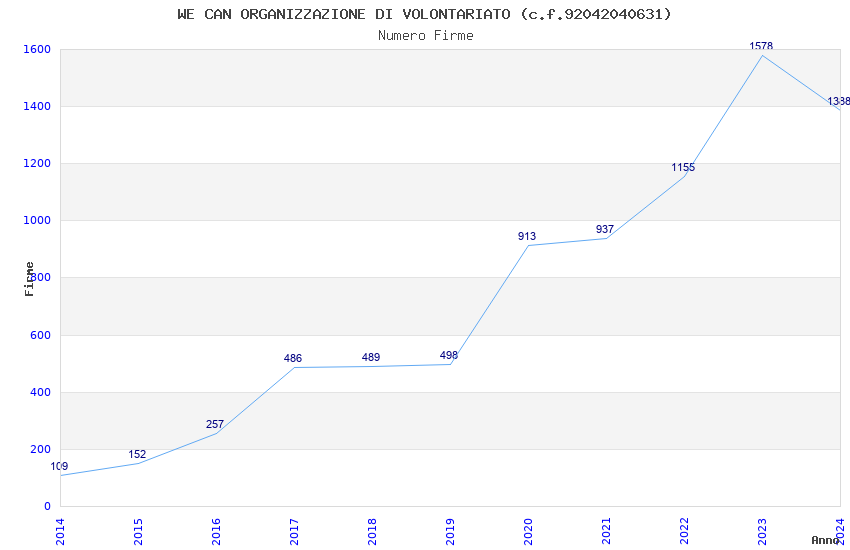
Task: Click x-axis year label 2014
Action: point(60,532)
